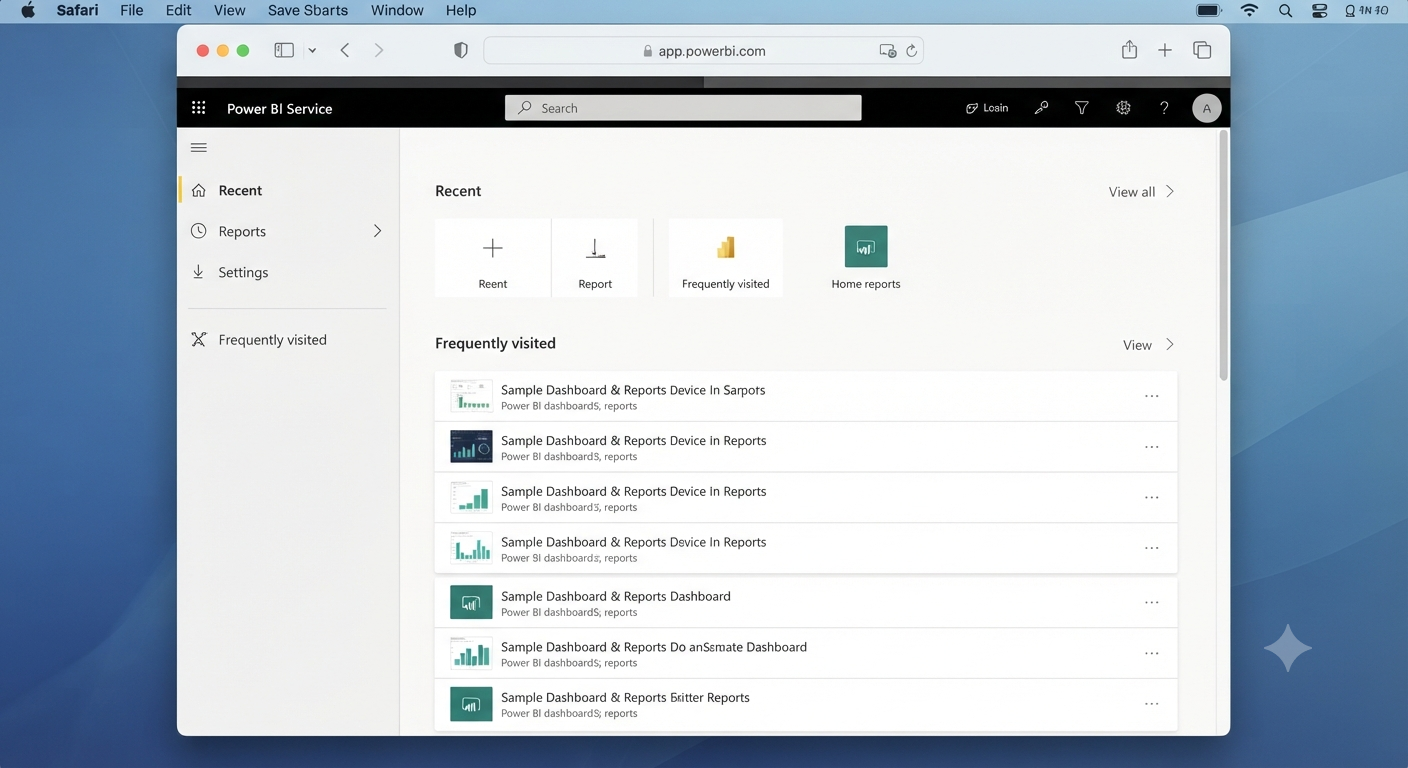Open the Frequently visited Power BI tile
Image resolution: width=1408 pixels, height=768 pixels.
(x=726, y=258)
